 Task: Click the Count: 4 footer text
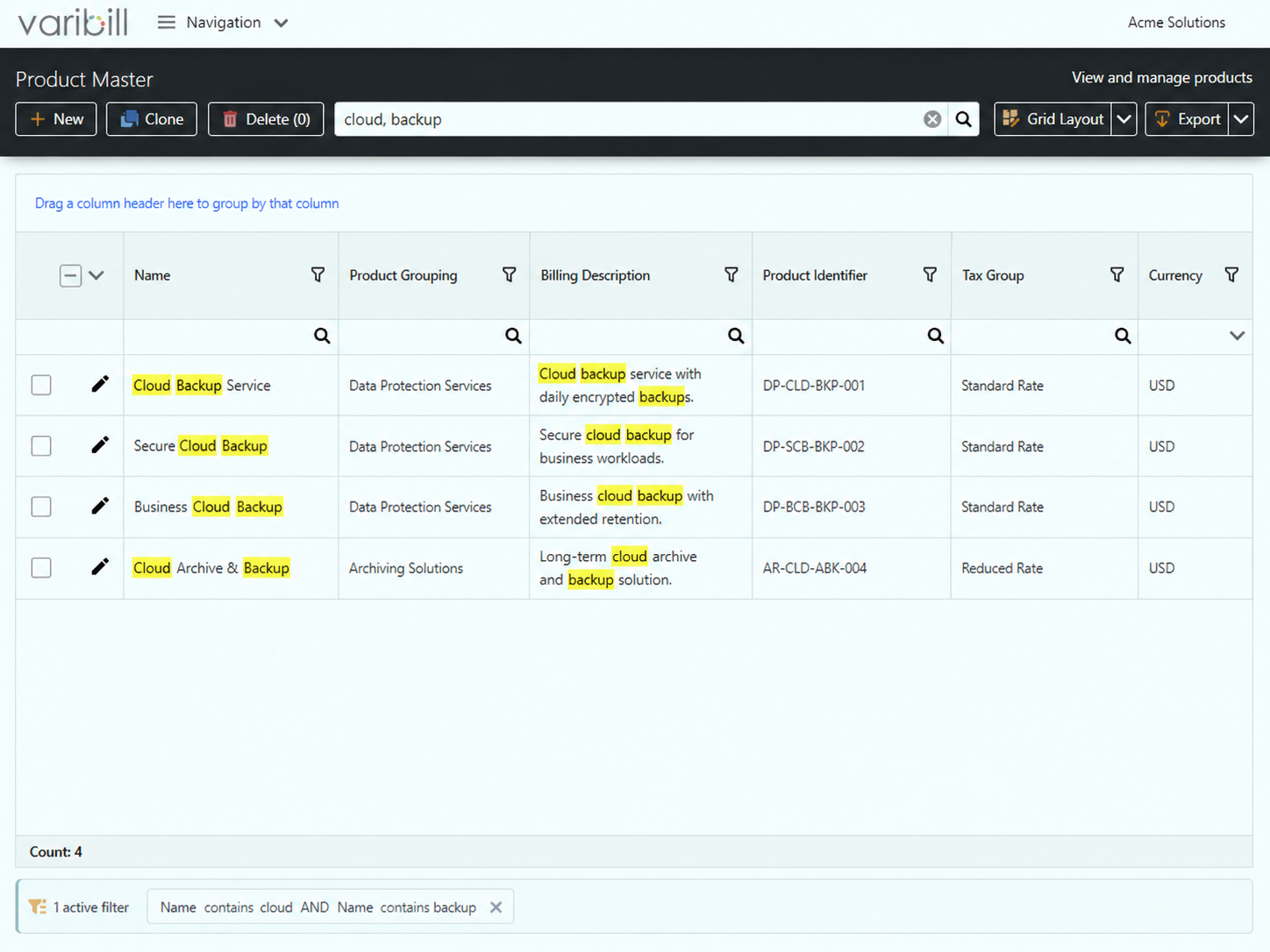coord(56,852)
